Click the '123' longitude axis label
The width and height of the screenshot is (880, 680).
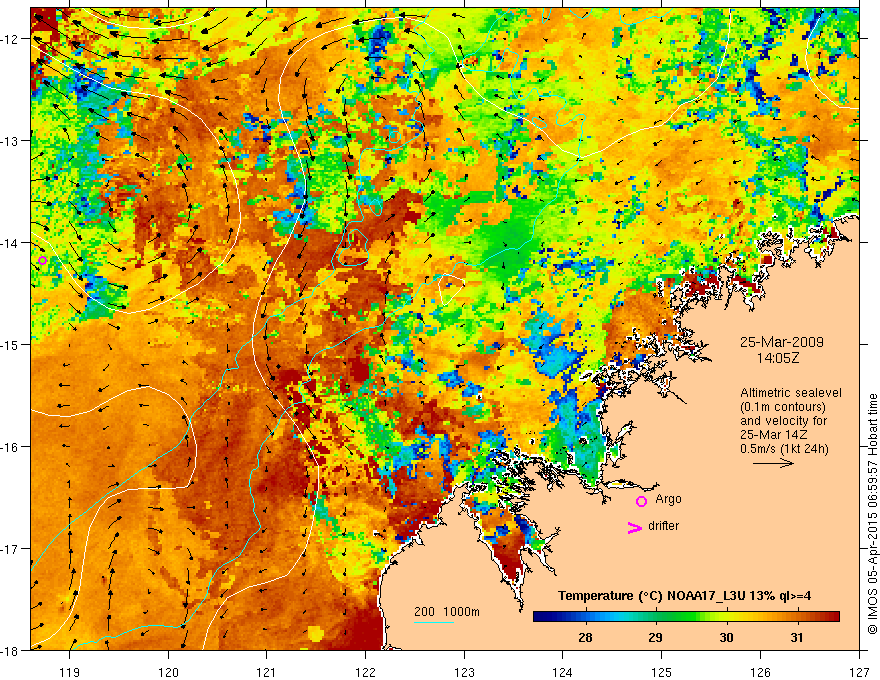pyautogui.click(x=464, y=672)
